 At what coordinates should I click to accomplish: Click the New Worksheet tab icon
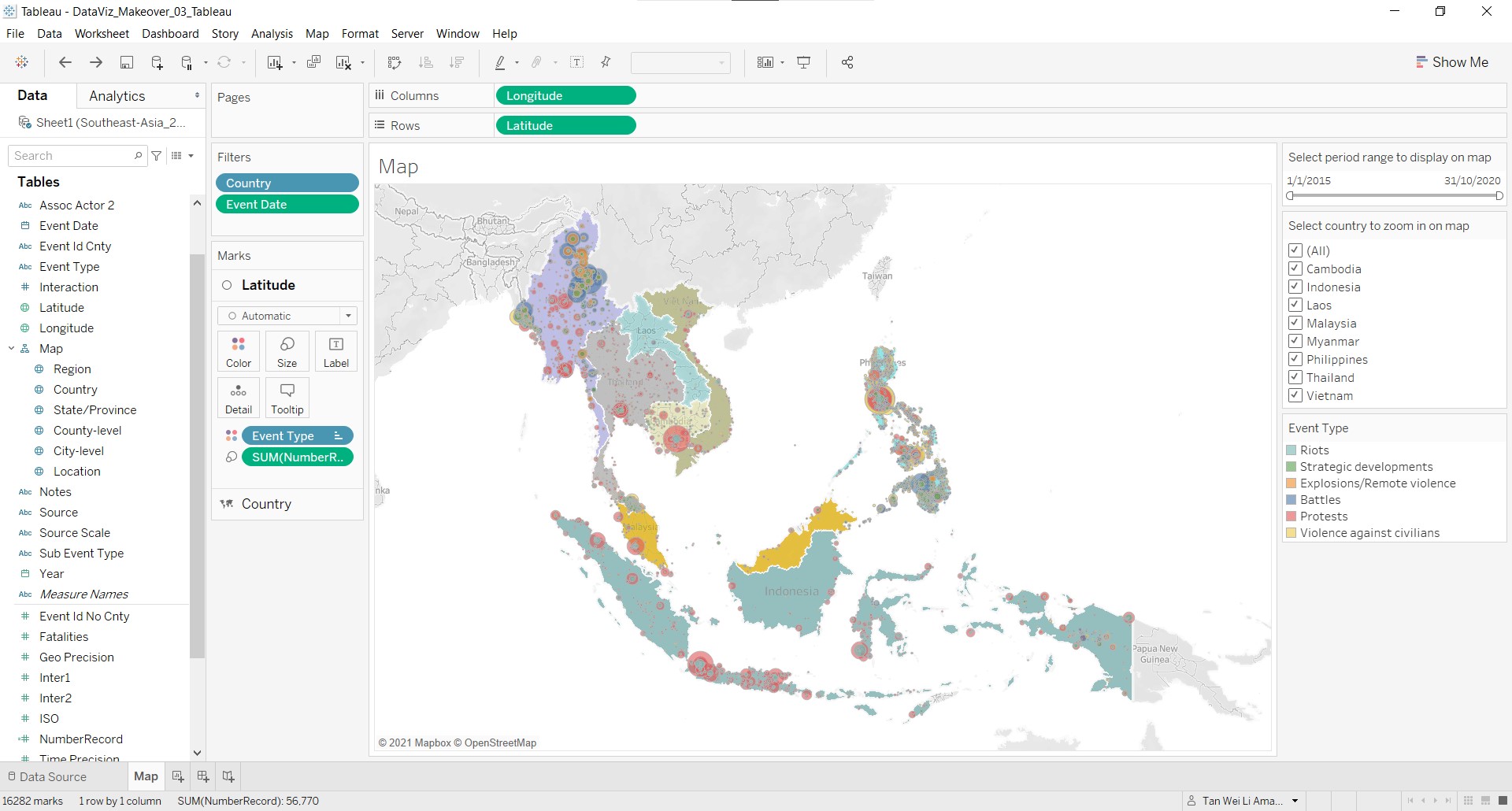coord(178,776)
